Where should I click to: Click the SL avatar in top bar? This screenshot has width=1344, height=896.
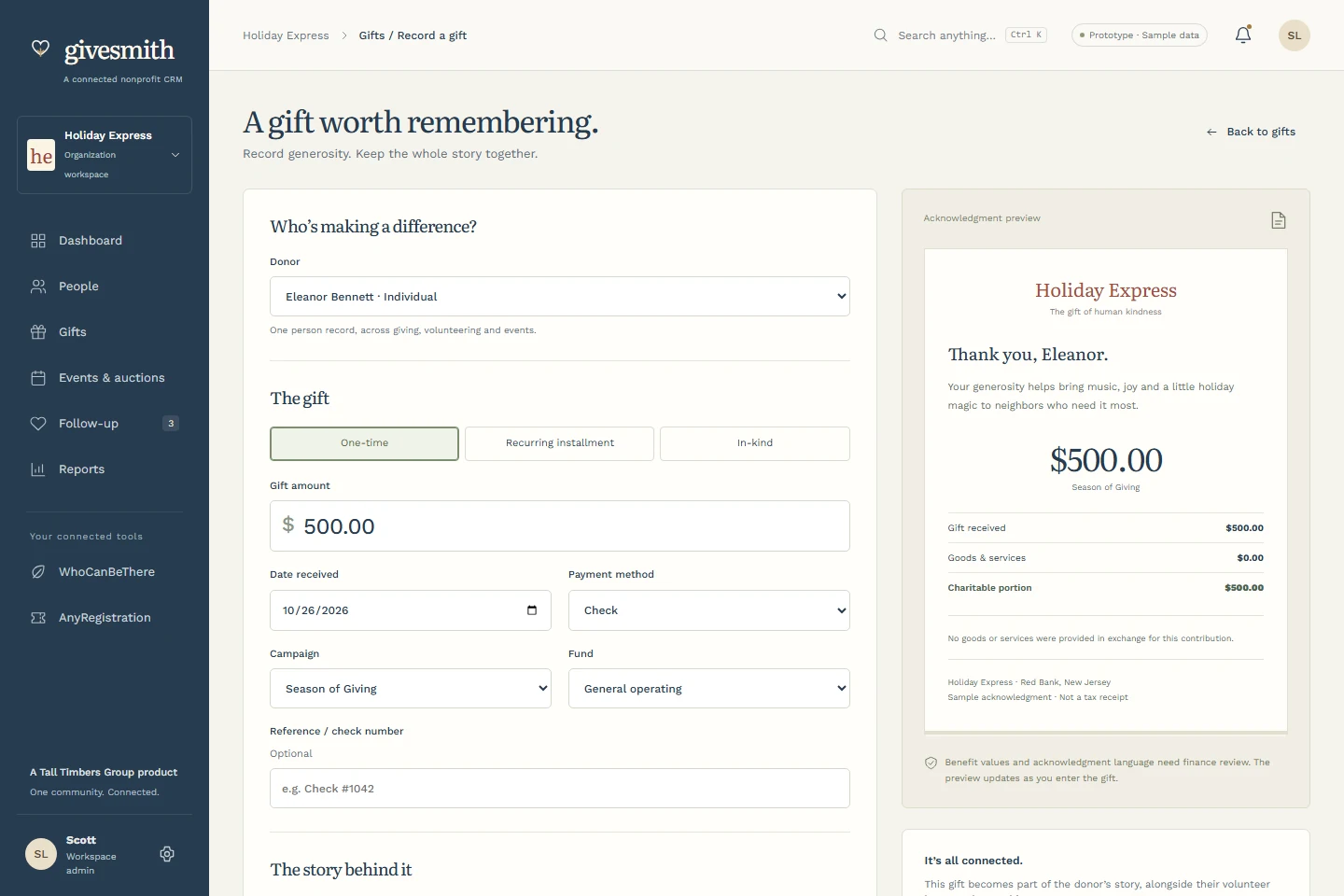(1295, 35)
